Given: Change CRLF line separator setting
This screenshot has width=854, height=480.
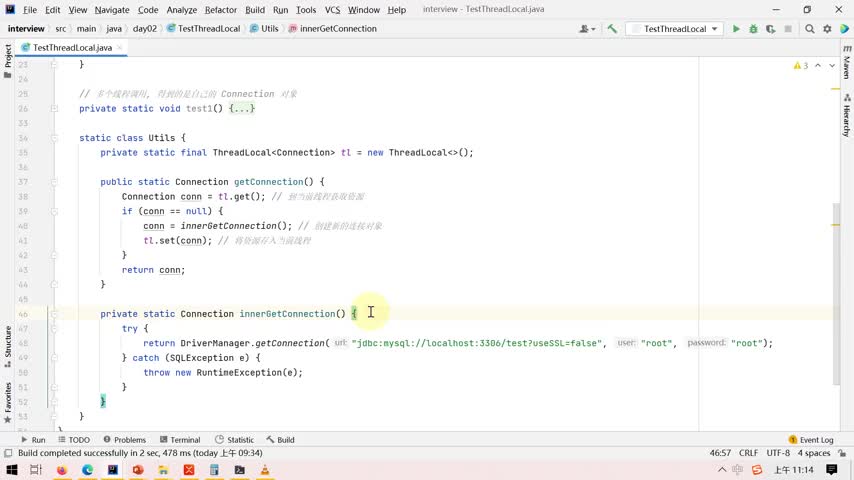Looking at the screenshot, I should tap(748, 453).
